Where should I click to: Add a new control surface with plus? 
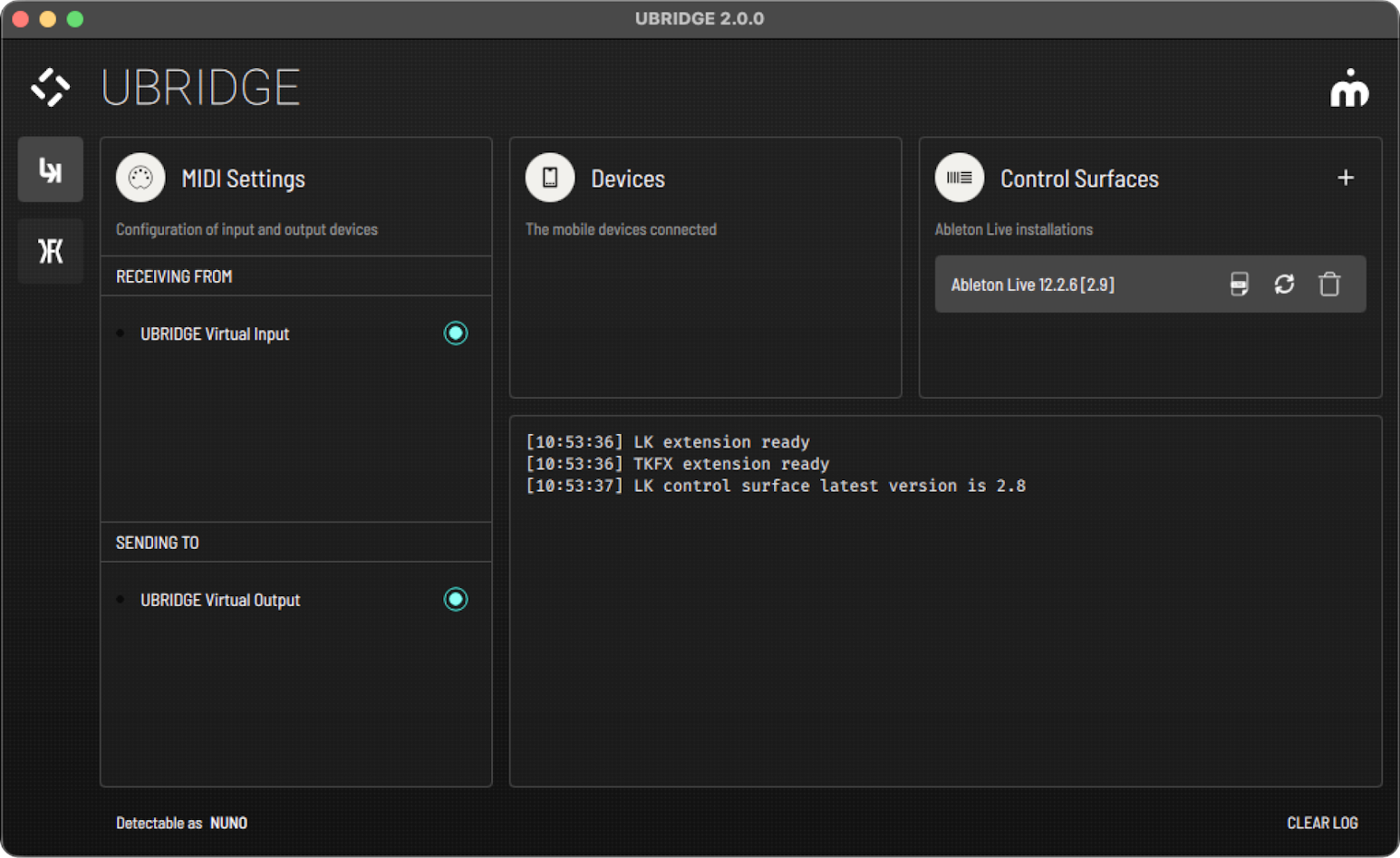[1346, 178]
